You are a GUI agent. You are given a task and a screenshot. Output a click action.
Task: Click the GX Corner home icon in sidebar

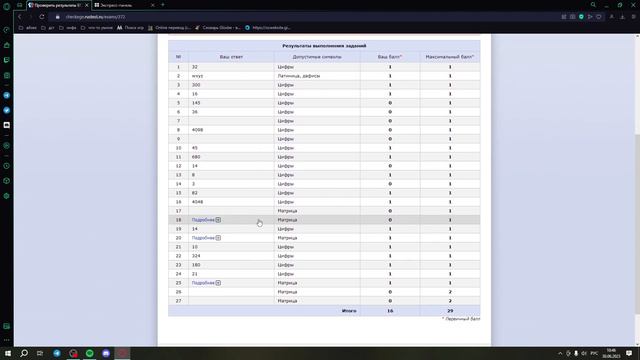tap(7, 45)
